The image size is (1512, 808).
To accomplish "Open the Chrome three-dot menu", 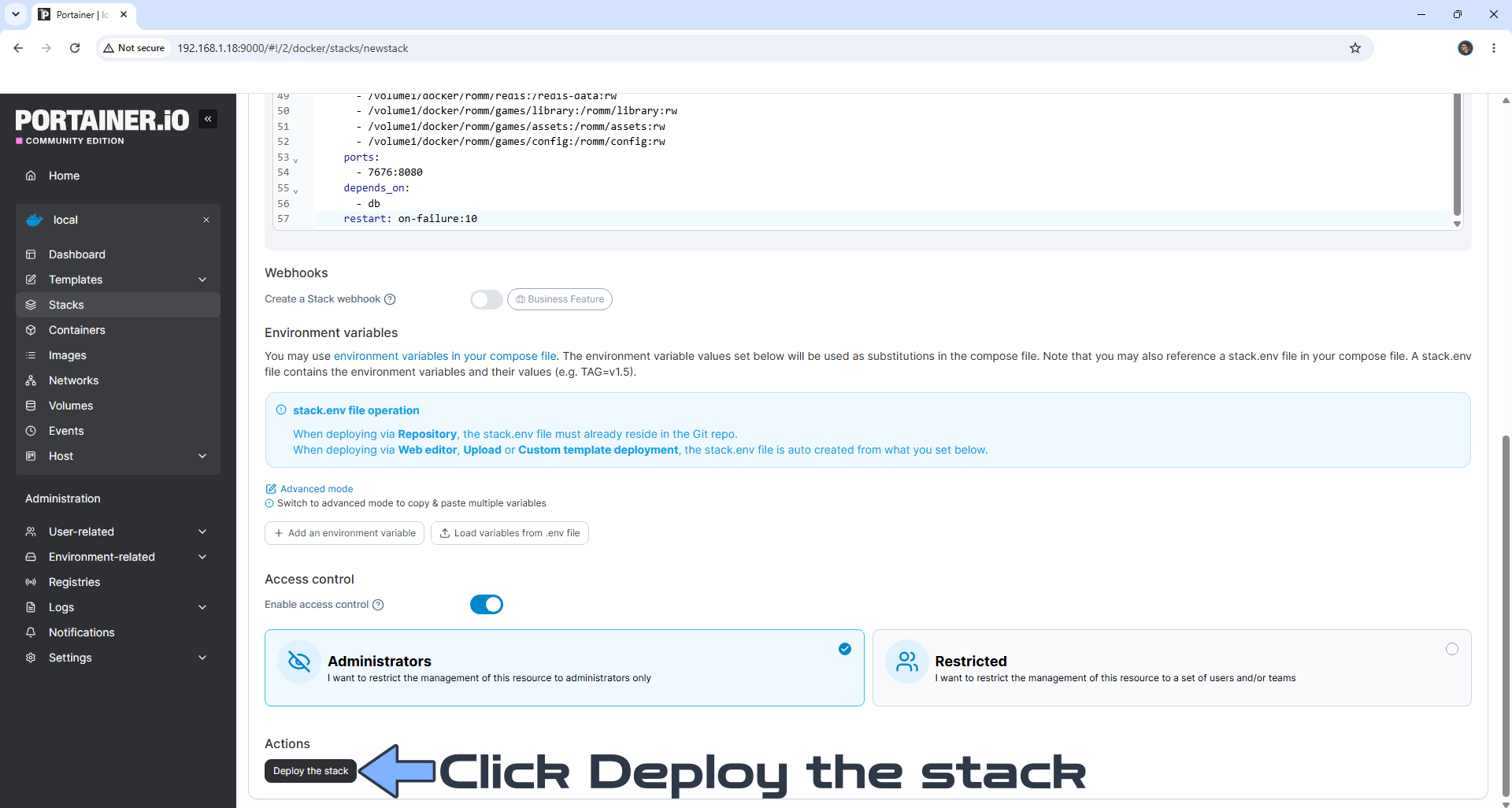I will [x=1494, y=48].
